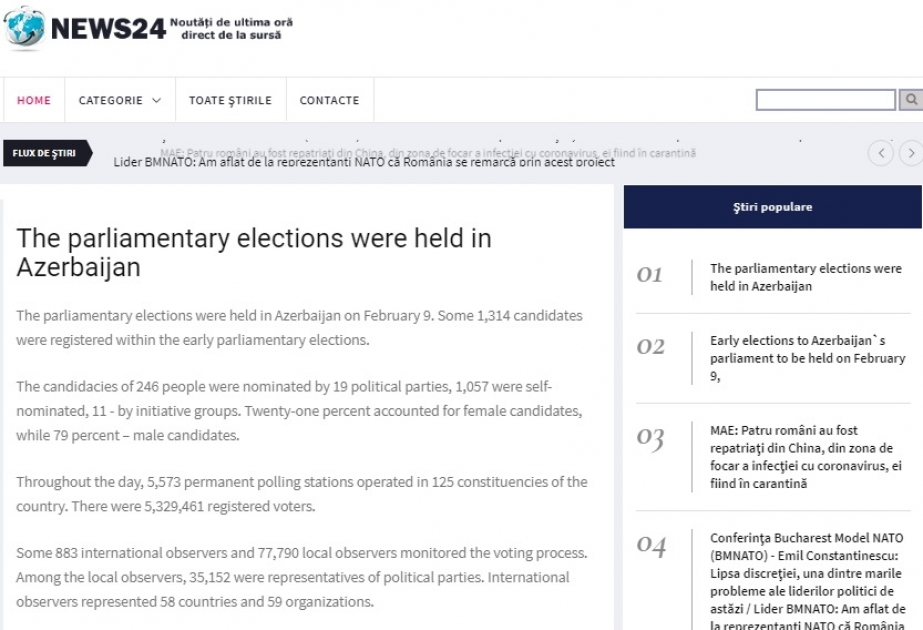Viewport: 923px width, 630px height.
Task: Go to the Home menu item
Action: [34, 100]
